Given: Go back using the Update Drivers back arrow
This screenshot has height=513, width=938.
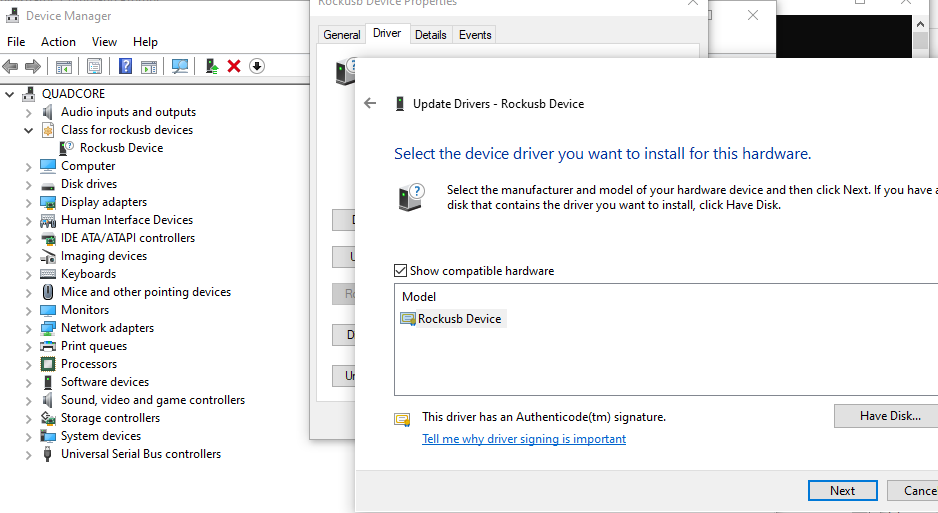Looking at the screenshot, I should click(x=370, y=103).
